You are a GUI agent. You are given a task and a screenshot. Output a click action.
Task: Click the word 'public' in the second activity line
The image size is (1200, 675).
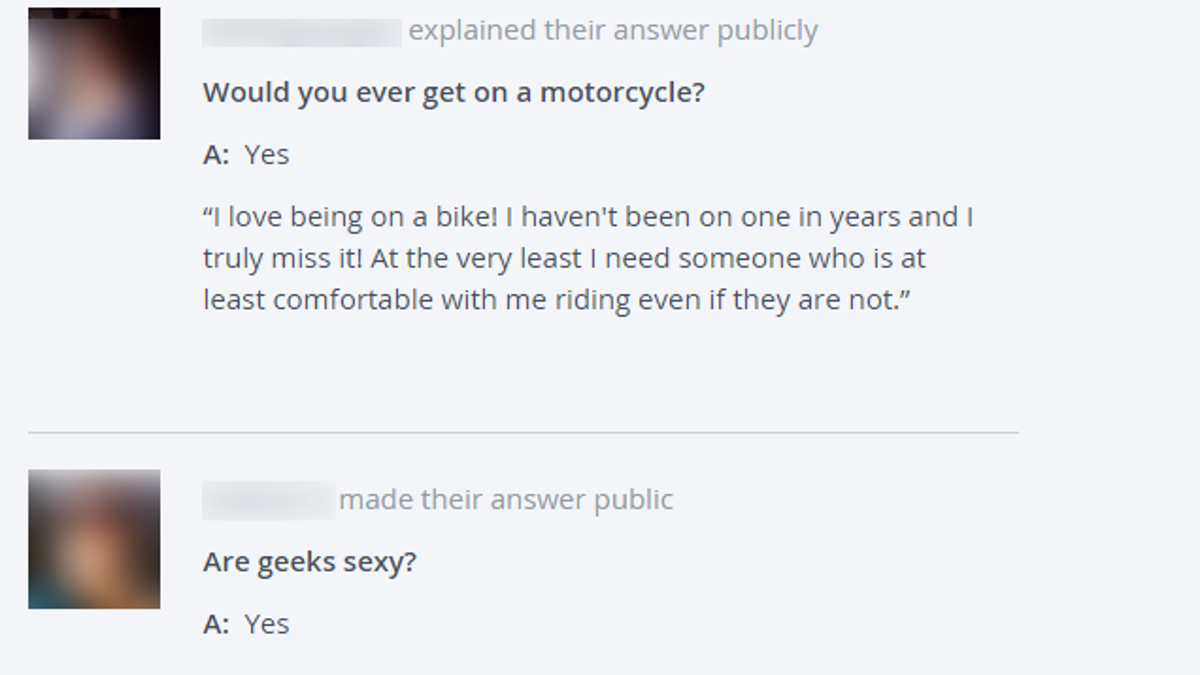click(634, 500)
